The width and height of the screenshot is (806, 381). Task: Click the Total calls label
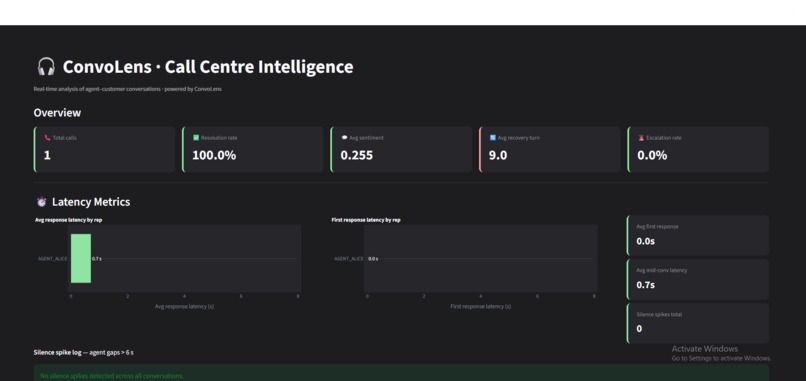tap(65, 138)
